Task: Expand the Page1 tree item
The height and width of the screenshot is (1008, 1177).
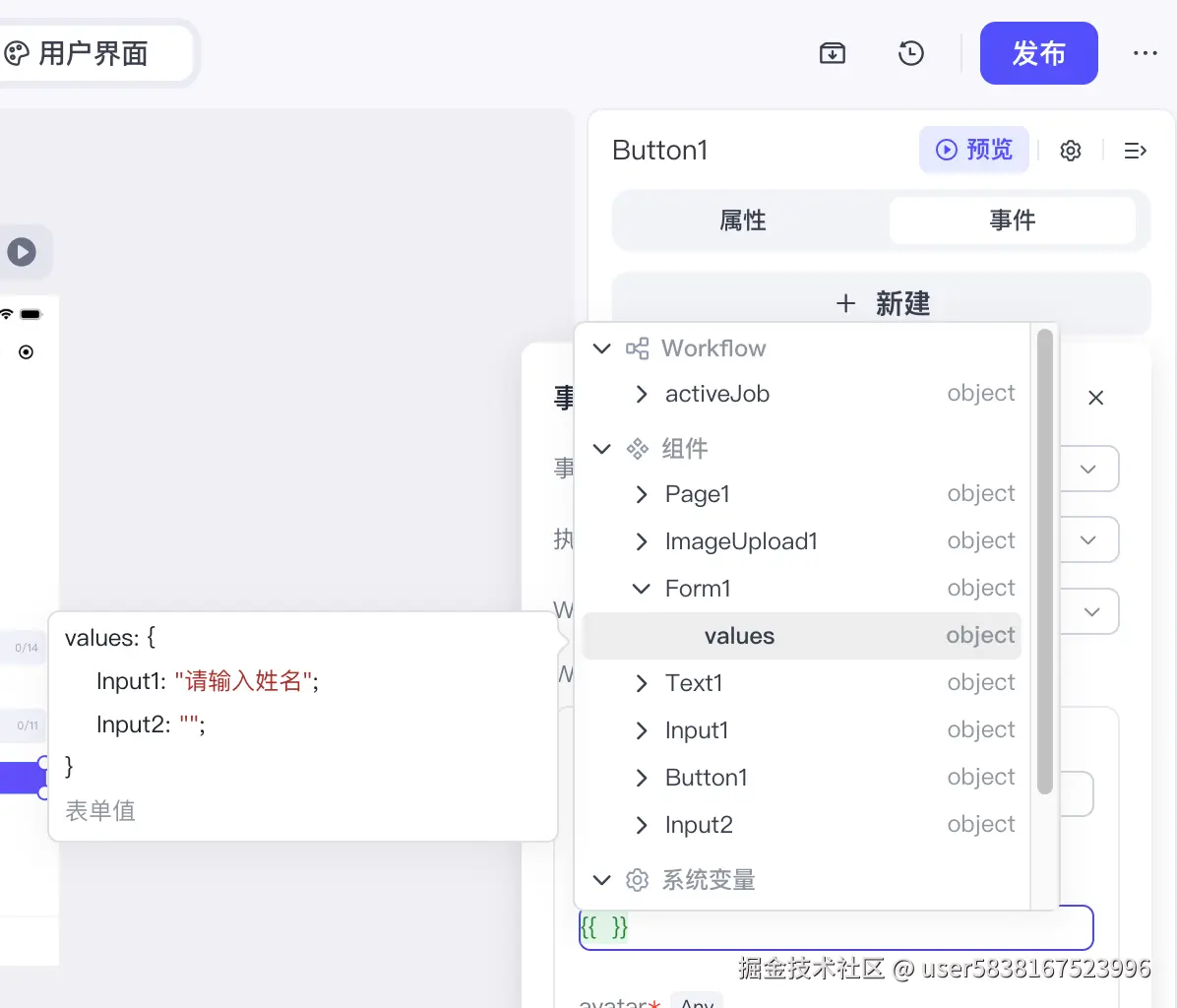Action: pos(641,494)
